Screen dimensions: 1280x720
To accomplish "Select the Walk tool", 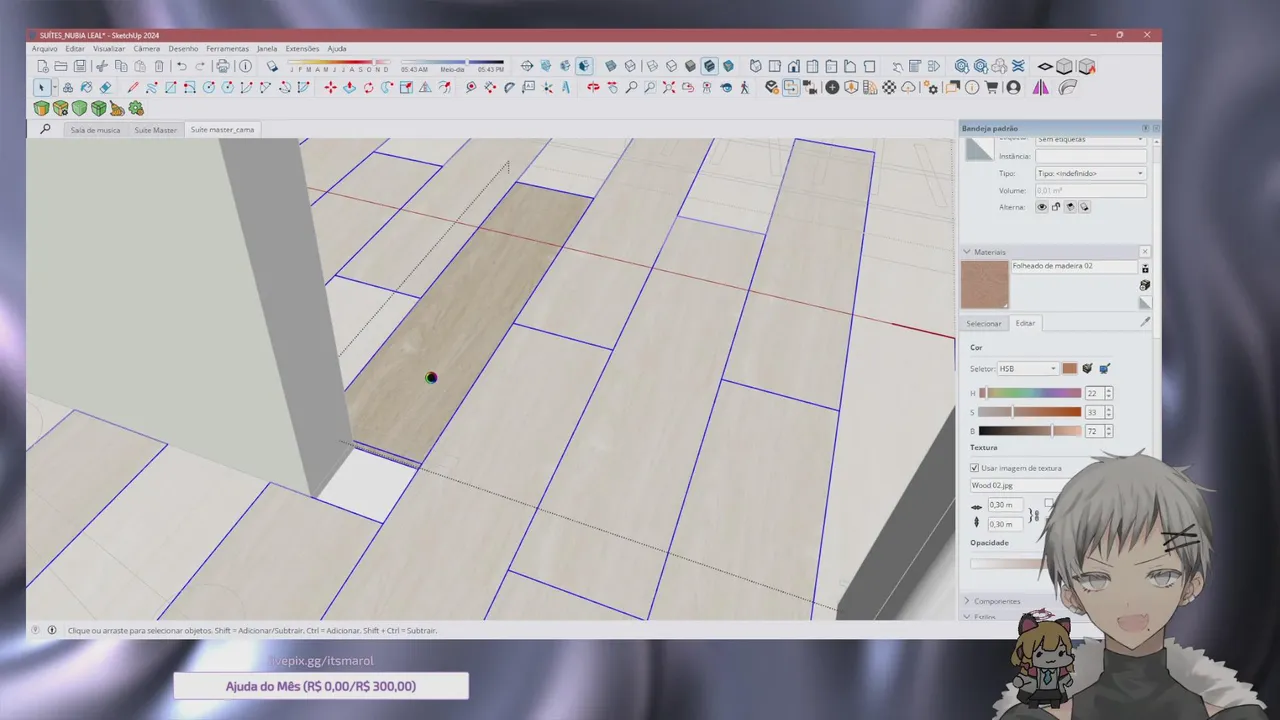I will tap(744, 88).
